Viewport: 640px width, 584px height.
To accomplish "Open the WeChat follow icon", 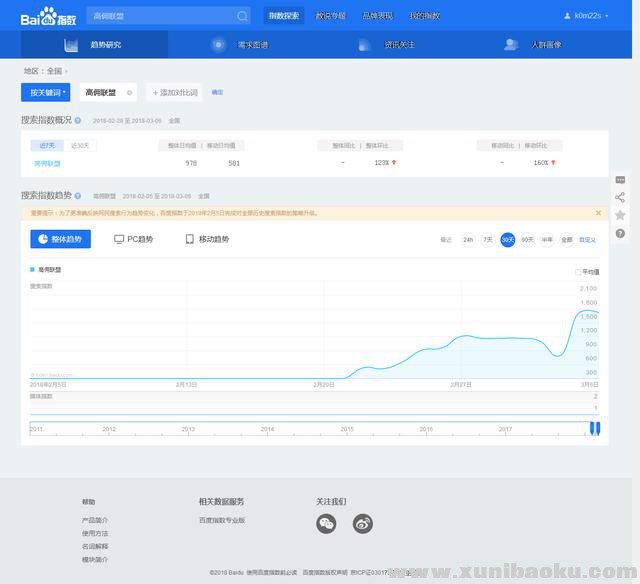I will click(x=326, y=524).
